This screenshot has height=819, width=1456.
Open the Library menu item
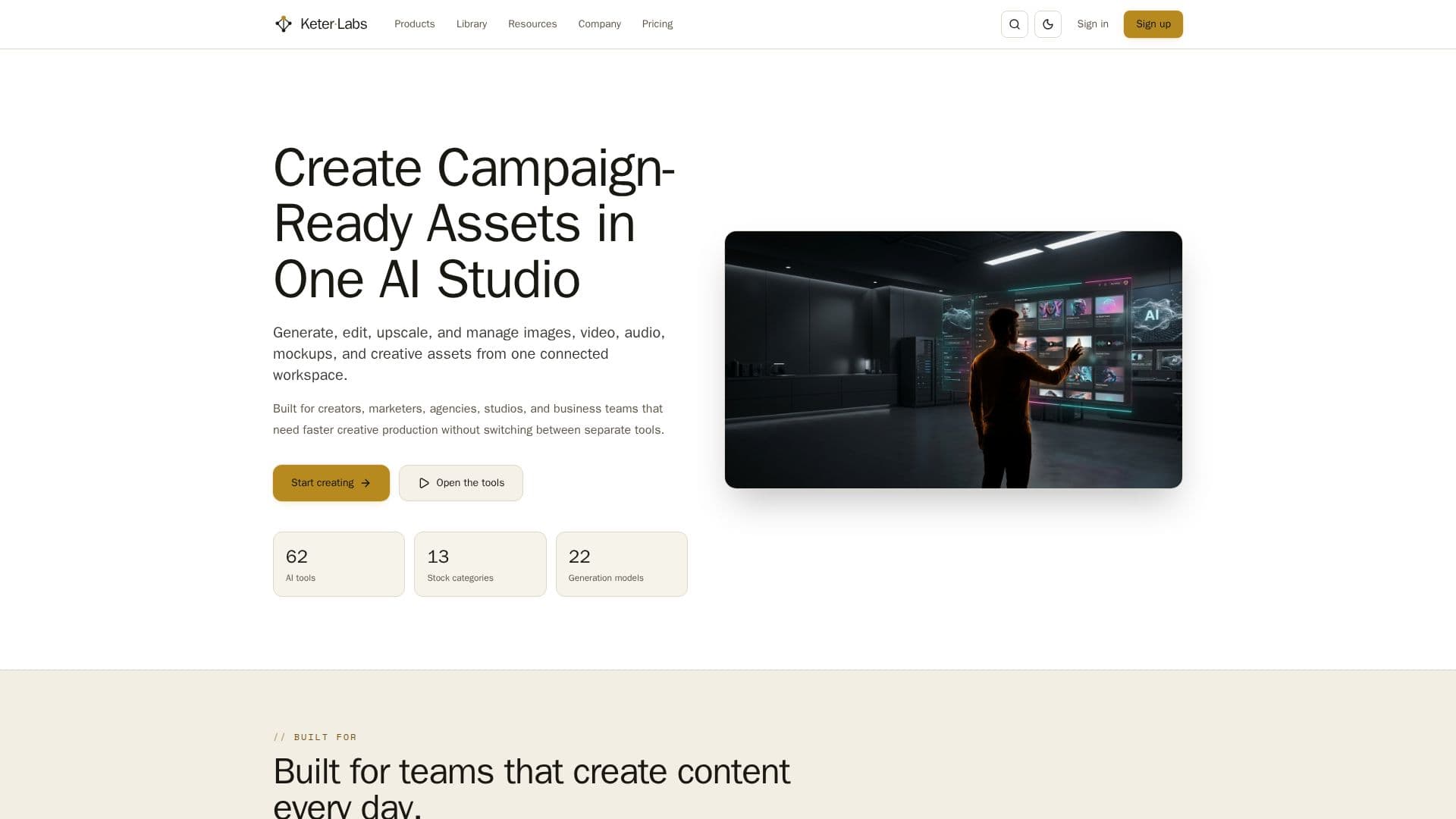click(x=472, y=24)
